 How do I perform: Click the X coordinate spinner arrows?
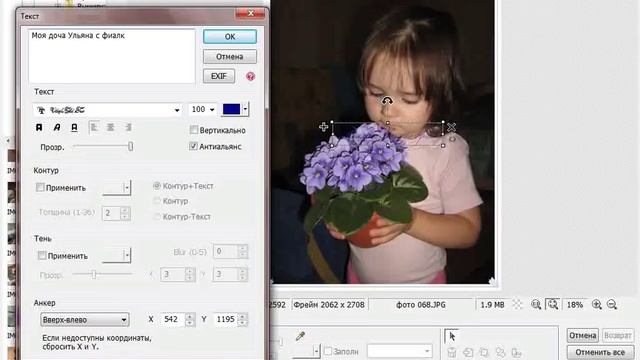click(189, 319)
